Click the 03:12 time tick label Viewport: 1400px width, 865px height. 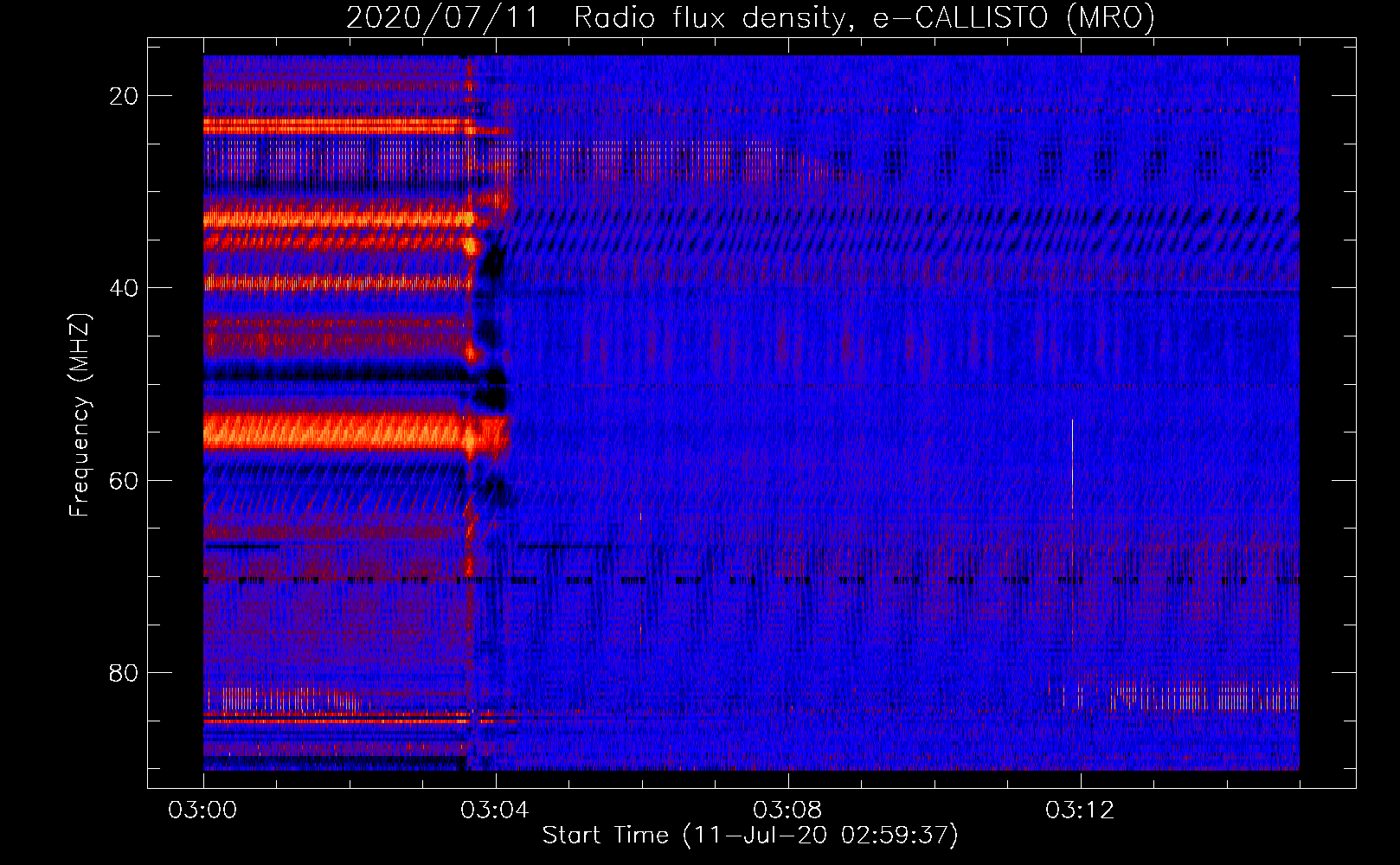click(x=1080, y=811)
